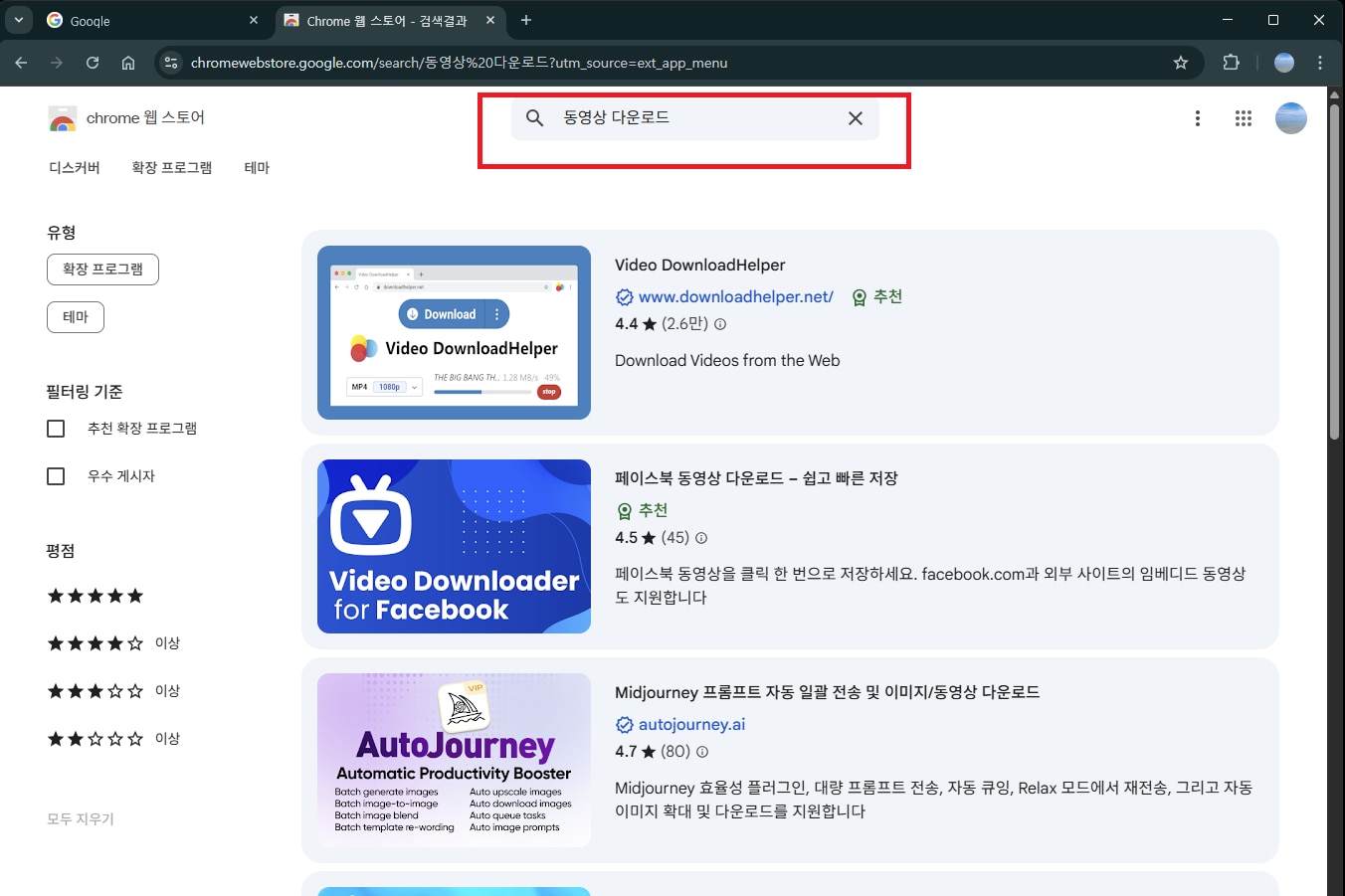Open the tab search dropdown arrow
The height and width of the screenshot is (896, 1345).
(x=19, y=20)
